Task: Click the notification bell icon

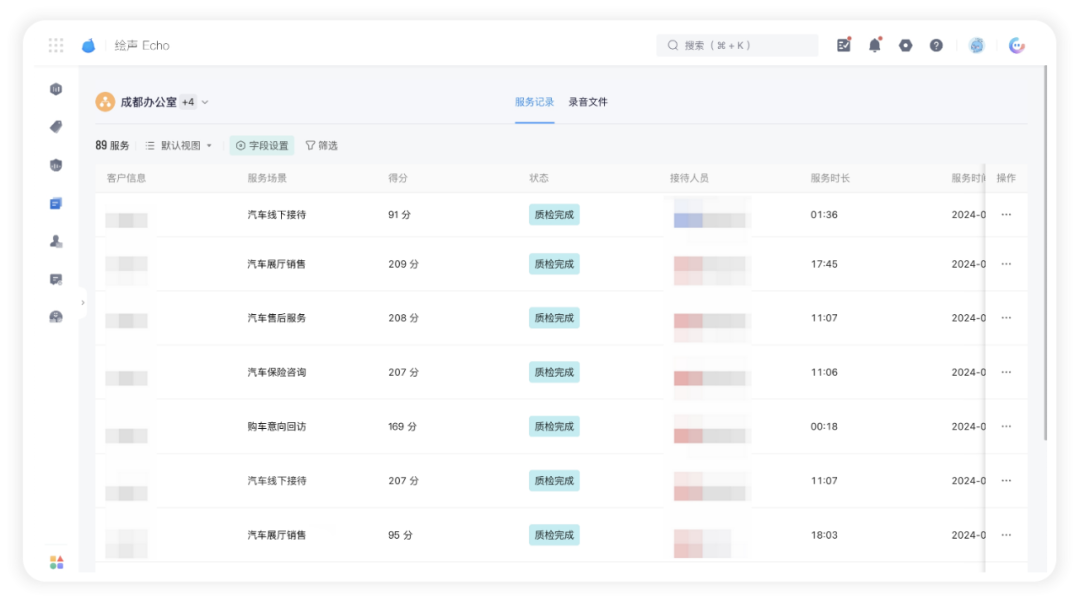Action: [x=875, y=45]
